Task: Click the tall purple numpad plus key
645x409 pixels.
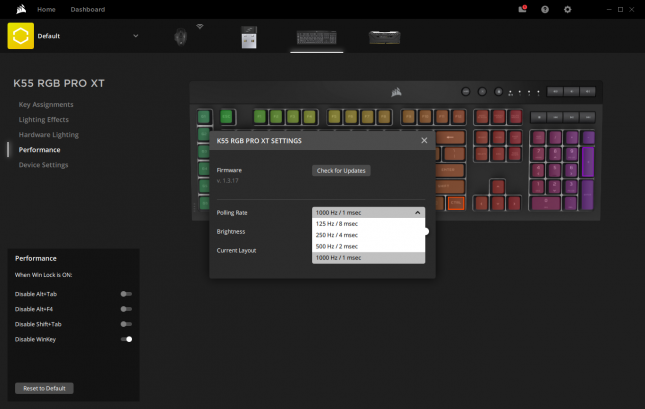Action: coord(588,162)
